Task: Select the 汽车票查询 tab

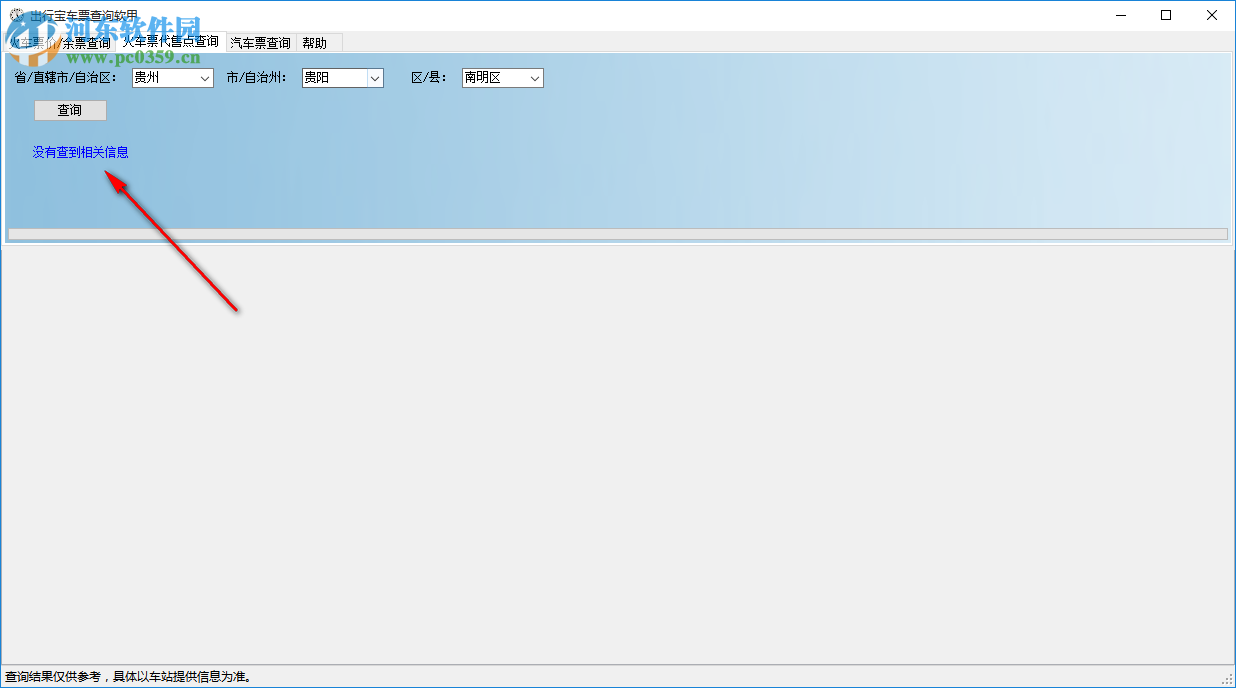Action: [258, 42]
